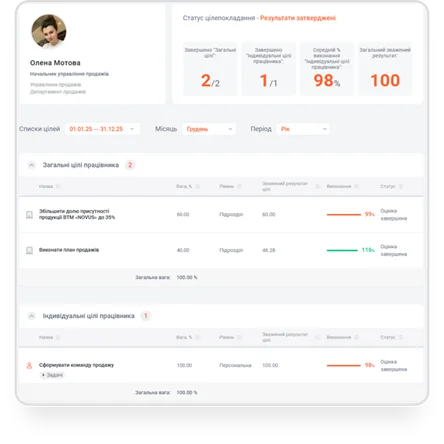Collapse the Індивідуальні цілі працівника section

[x=31, y=316]
